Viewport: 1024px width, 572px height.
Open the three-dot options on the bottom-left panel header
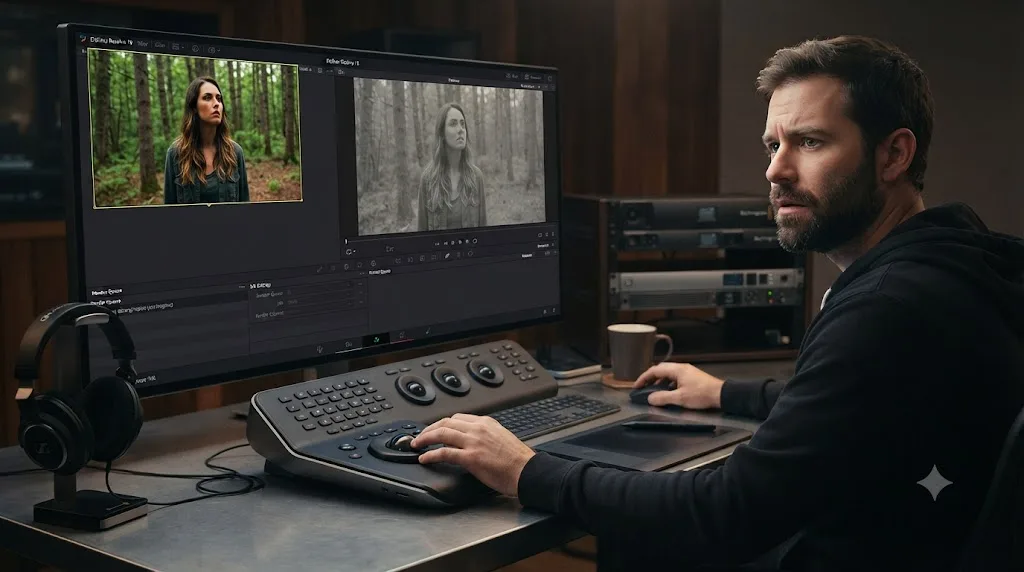point(242,287)
